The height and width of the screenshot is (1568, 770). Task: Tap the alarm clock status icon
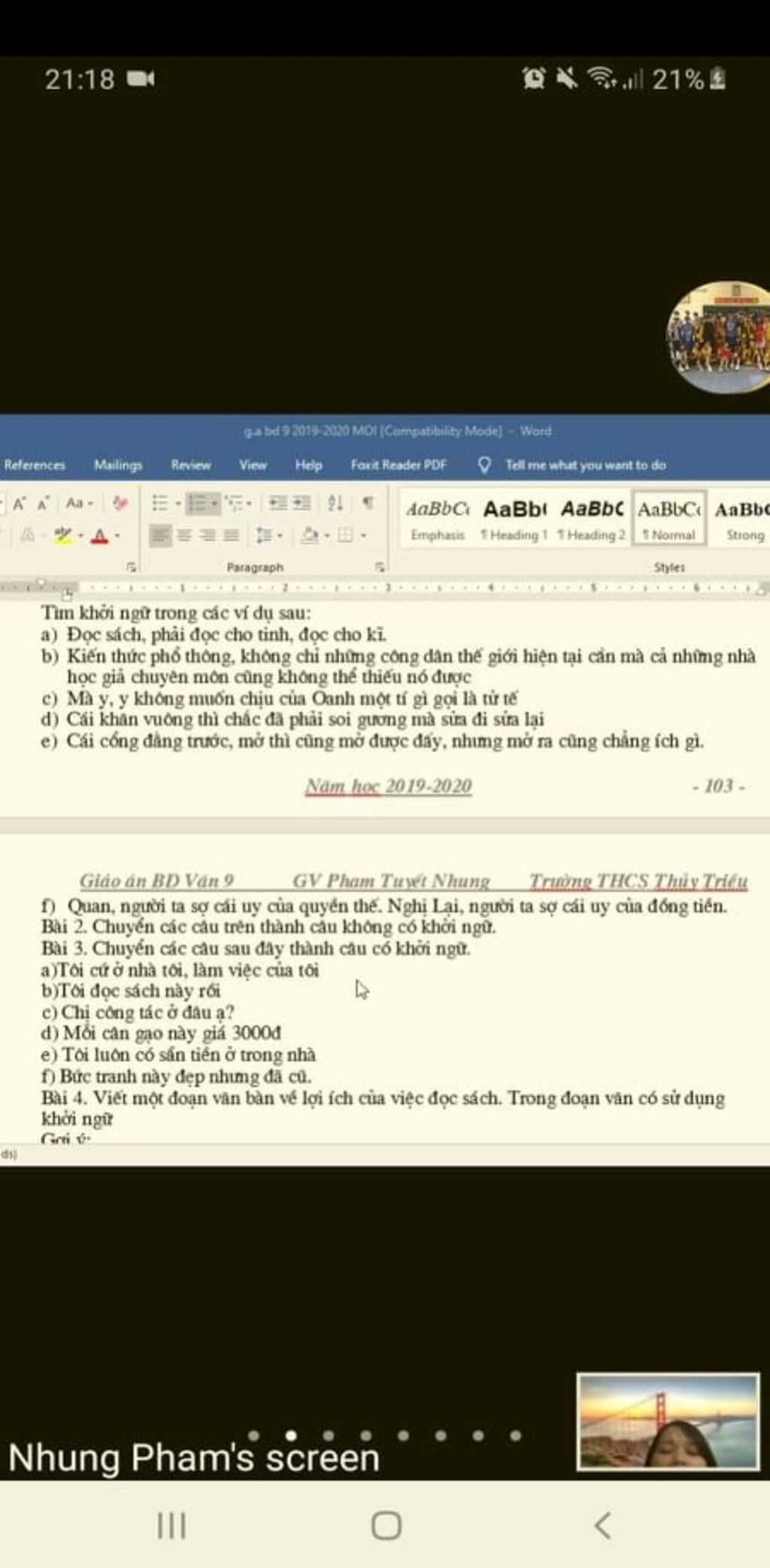(534, 77)
